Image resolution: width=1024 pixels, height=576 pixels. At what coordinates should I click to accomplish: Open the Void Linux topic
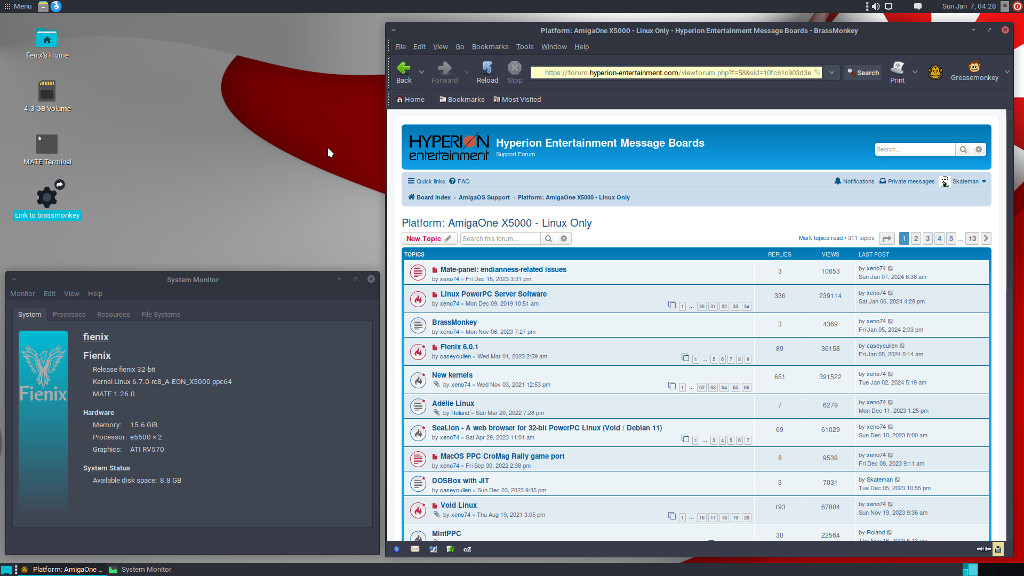(458, 505)
